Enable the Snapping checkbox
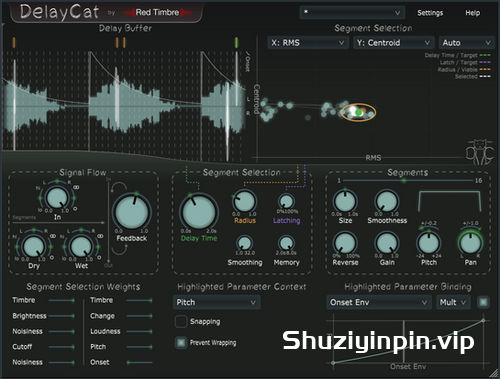 coord(181,322)
